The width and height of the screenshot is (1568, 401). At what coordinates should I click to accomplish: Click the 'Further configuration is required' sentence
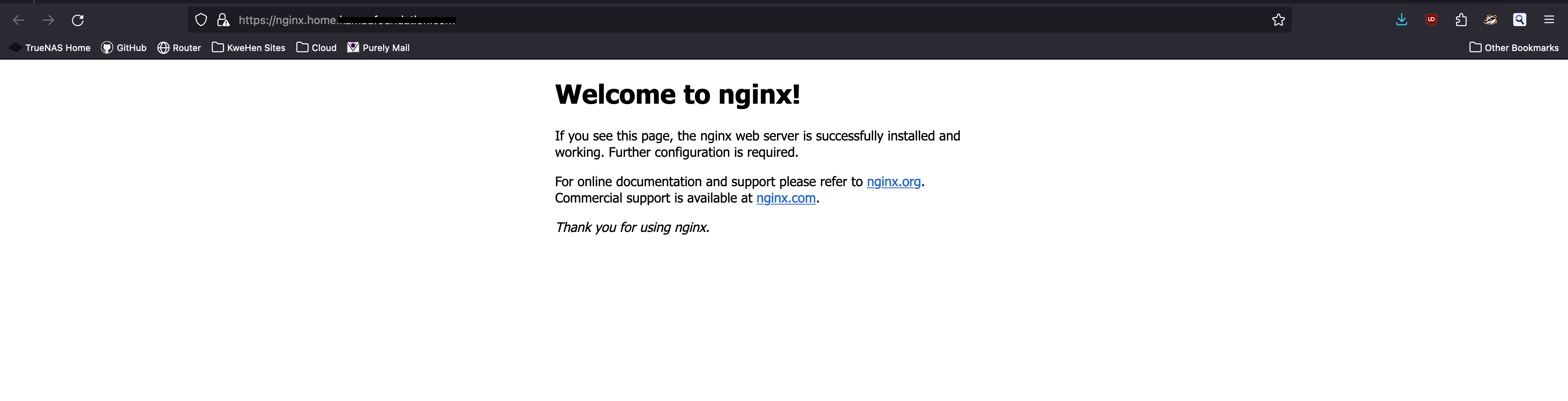[703, 152]
